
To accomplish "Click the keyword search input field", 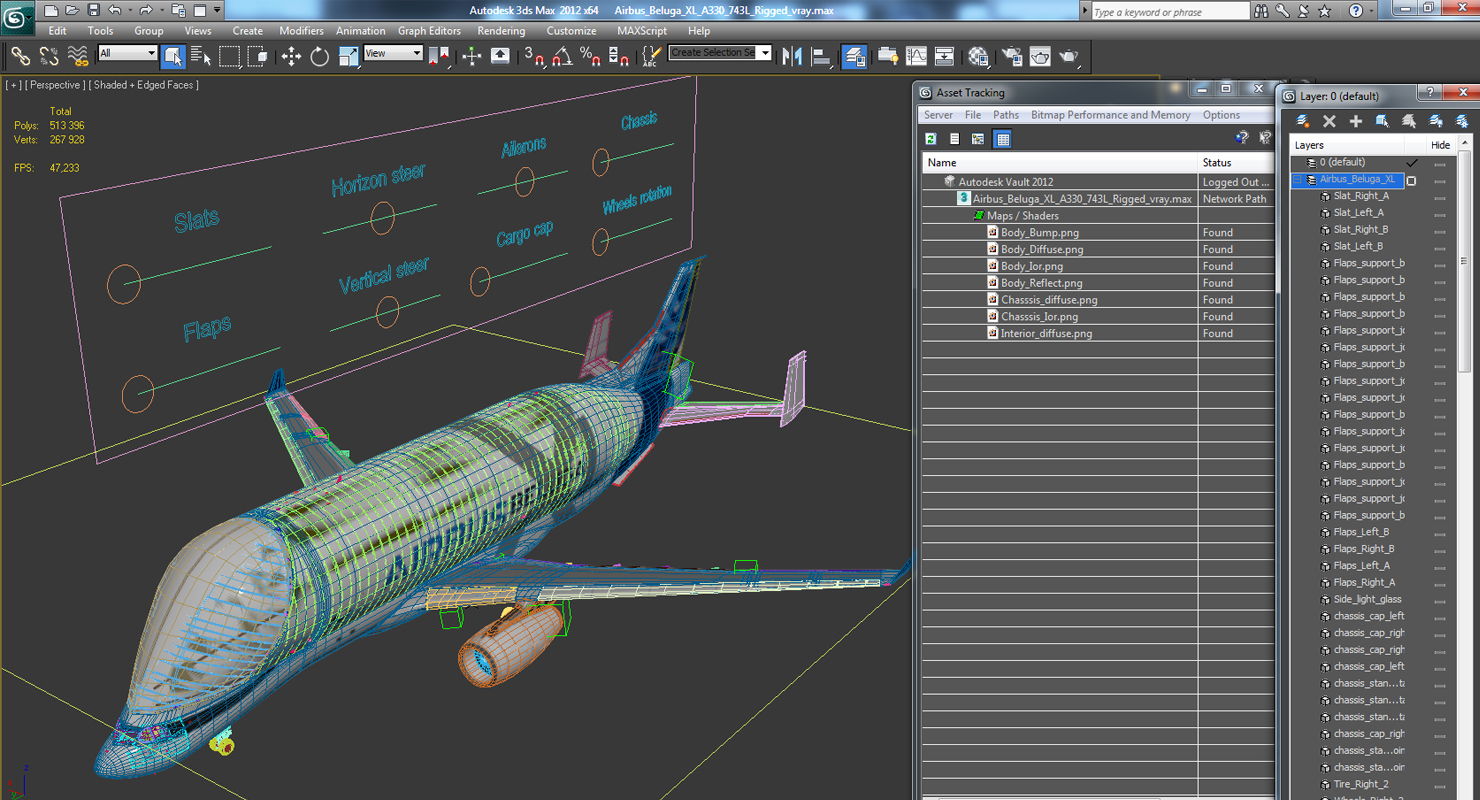I will coord(1170,11).
